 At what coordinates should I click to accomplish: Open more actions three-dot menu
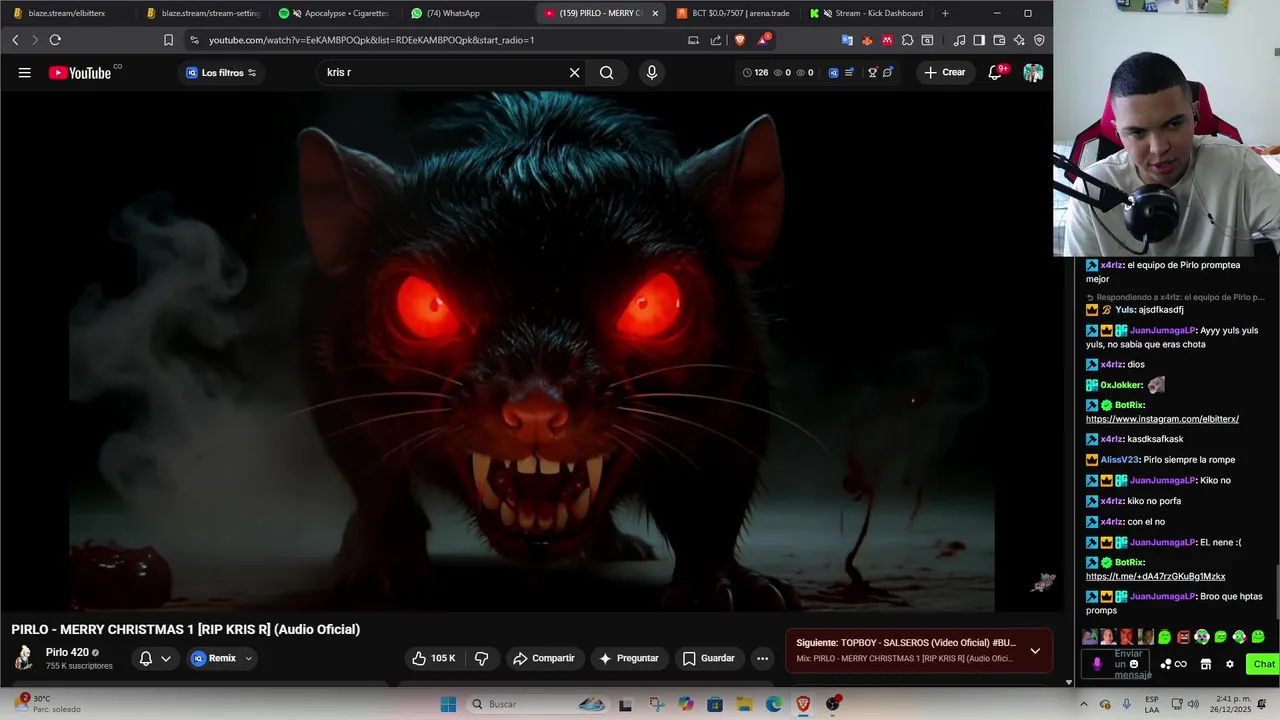coord(762,658)
